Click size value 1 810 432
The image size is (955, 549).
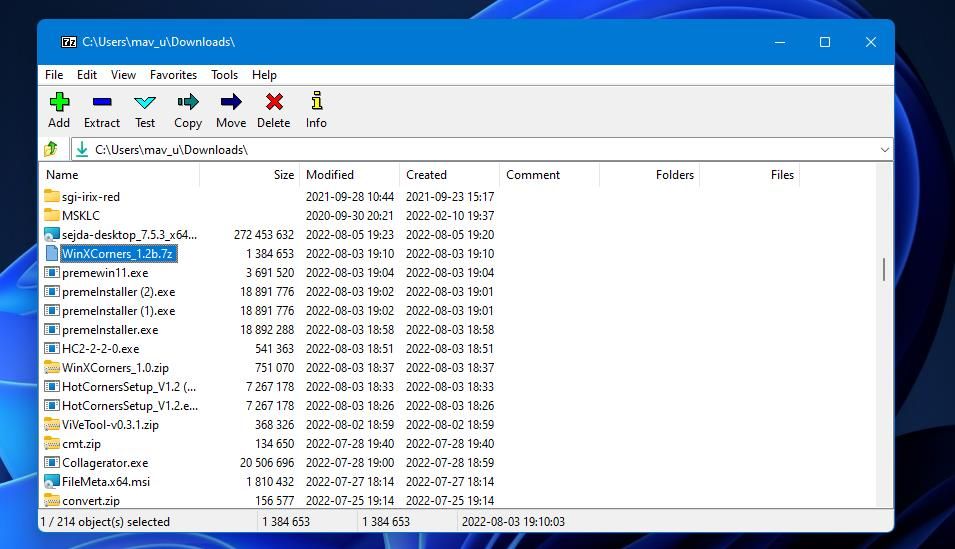(270, 481)
